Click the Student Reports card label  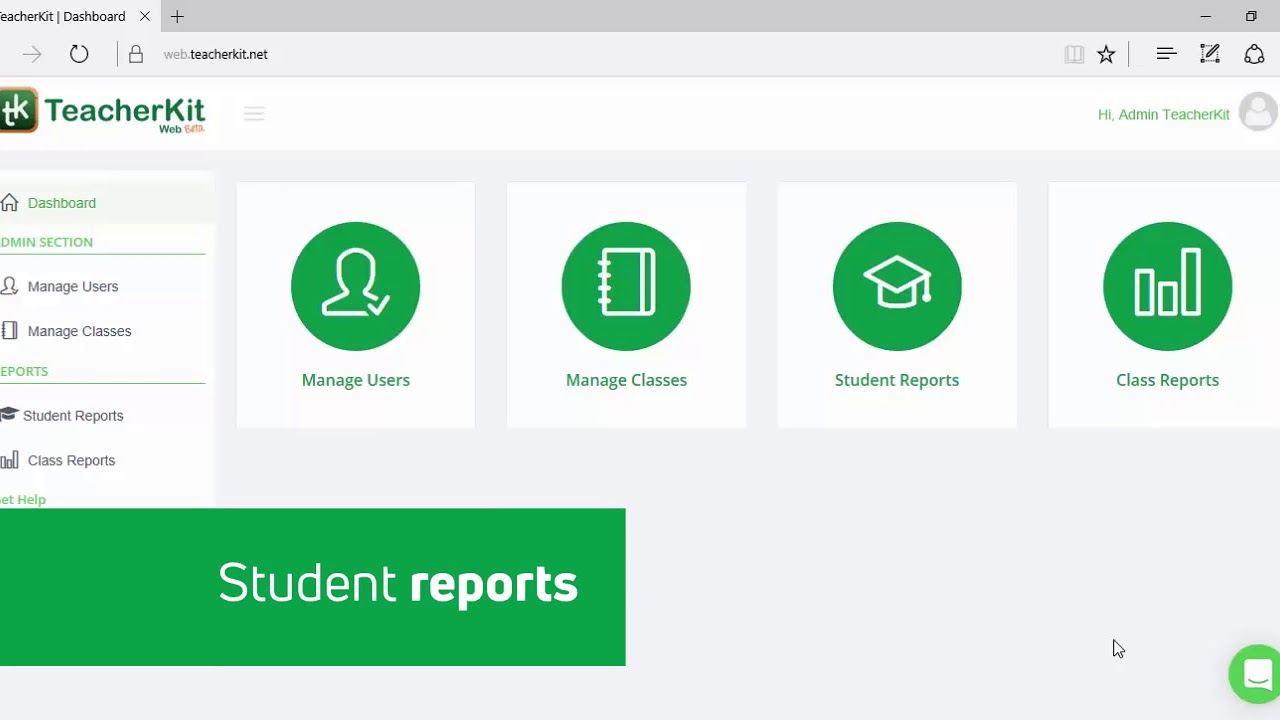pyautogui.click(x=897, y=380)
